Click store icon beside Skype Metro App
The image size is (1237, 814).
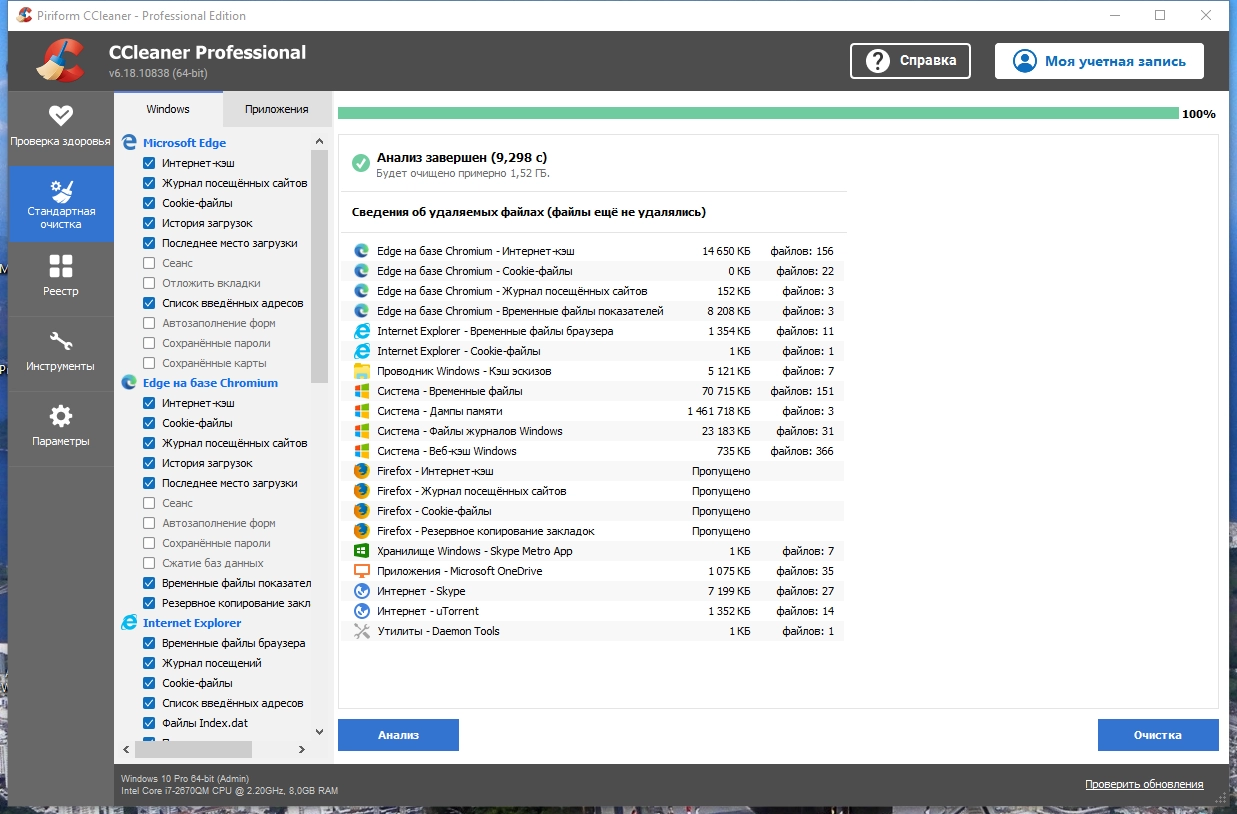tap(361, 551)
